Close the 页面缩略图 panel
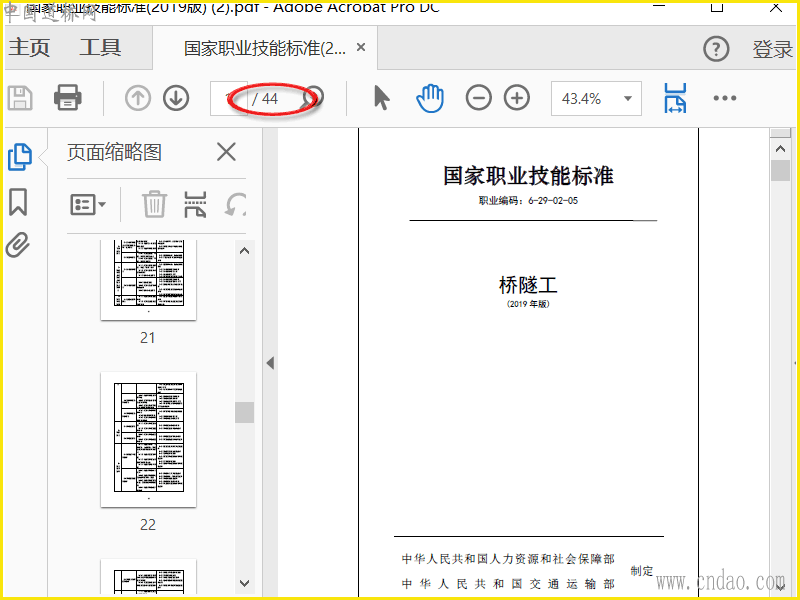 click(x=226, y=152)
